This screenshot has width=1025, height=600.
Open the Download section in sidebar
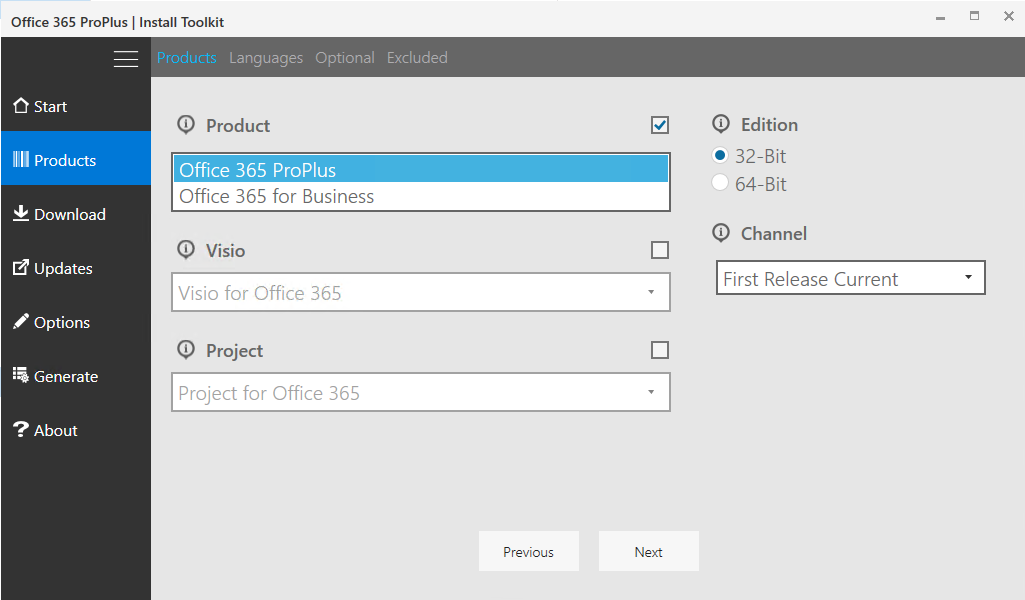pyautogui.click(x=62, y=213)
